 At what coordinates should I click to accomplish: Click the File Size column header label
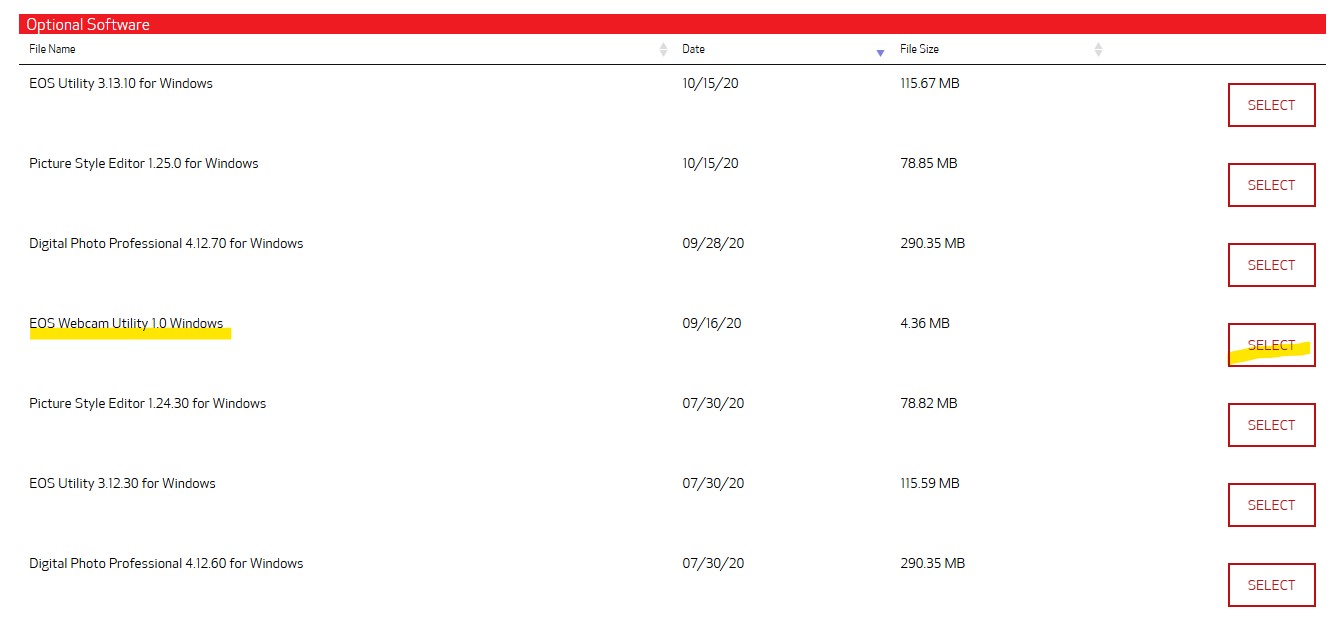coord(919,49)
